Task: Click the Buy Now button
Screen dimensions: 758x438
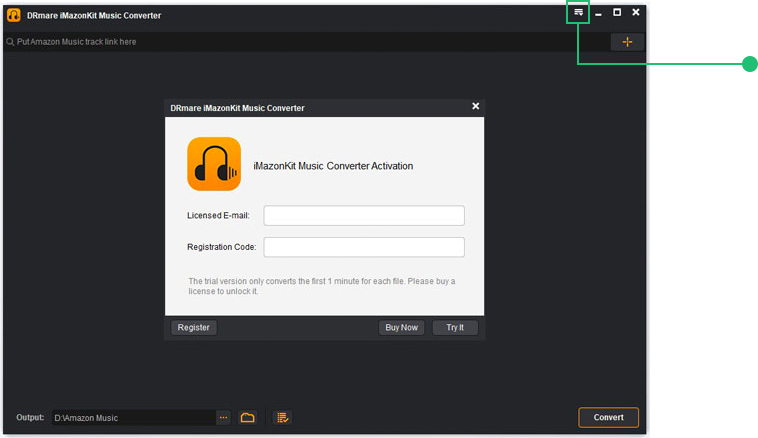Action: tap(401, 327)
